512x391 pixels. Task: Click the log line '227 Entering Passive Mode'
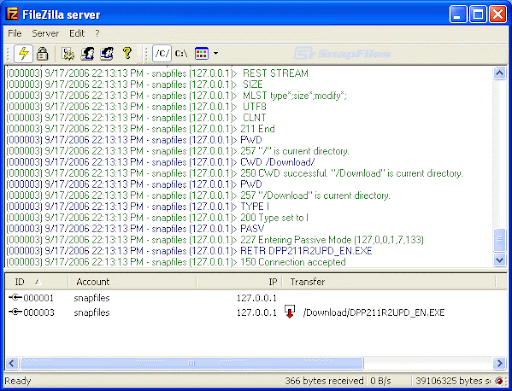pyautogui.click(x=215, y=240)
